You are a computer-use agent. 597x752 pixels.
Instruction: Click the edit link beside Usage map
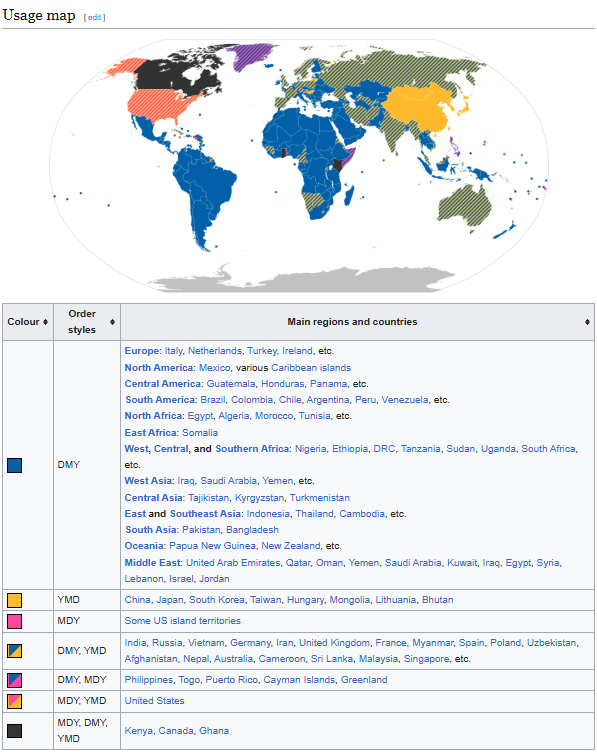coord(94,17)
